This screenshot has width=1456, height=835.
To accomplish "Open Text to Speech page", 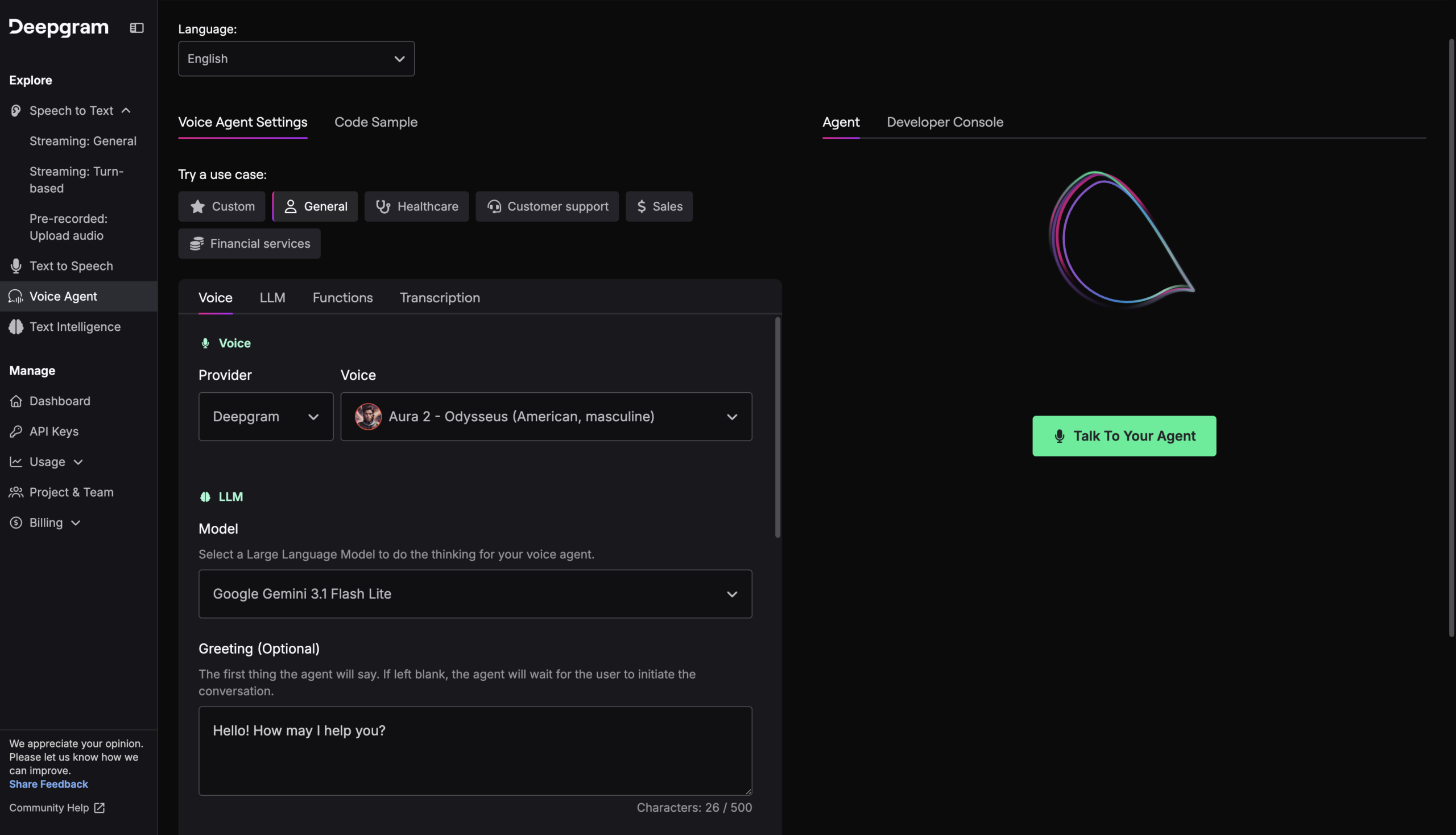I will (x=71, y=265).
